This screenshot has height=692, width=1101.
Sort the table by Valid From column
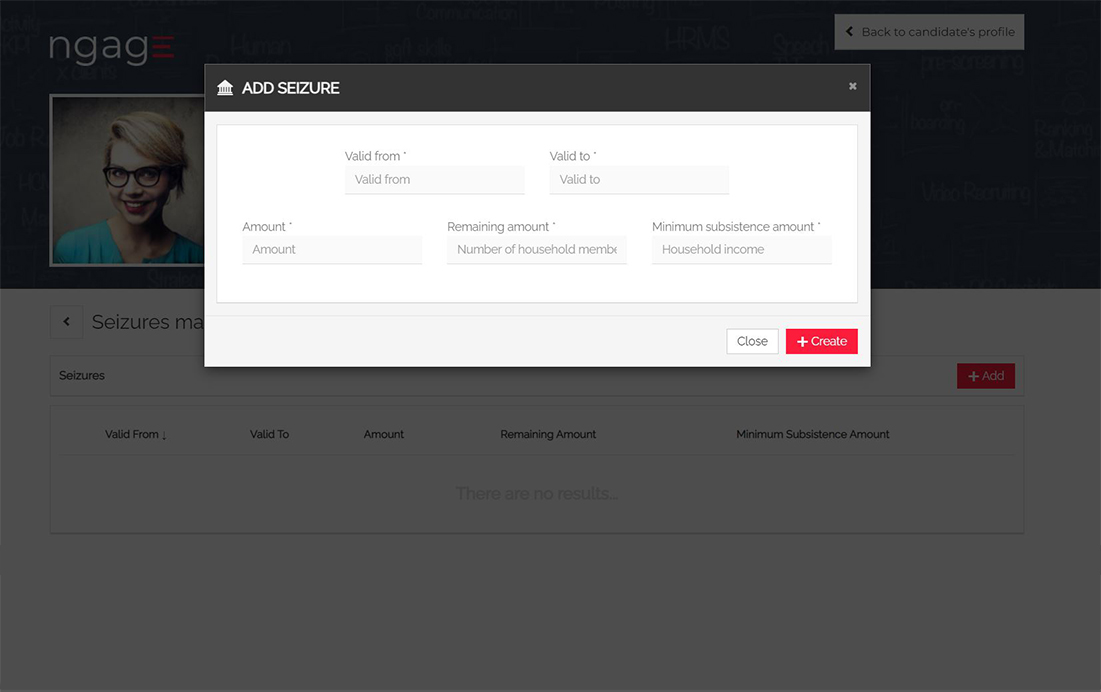click(135, 435)
